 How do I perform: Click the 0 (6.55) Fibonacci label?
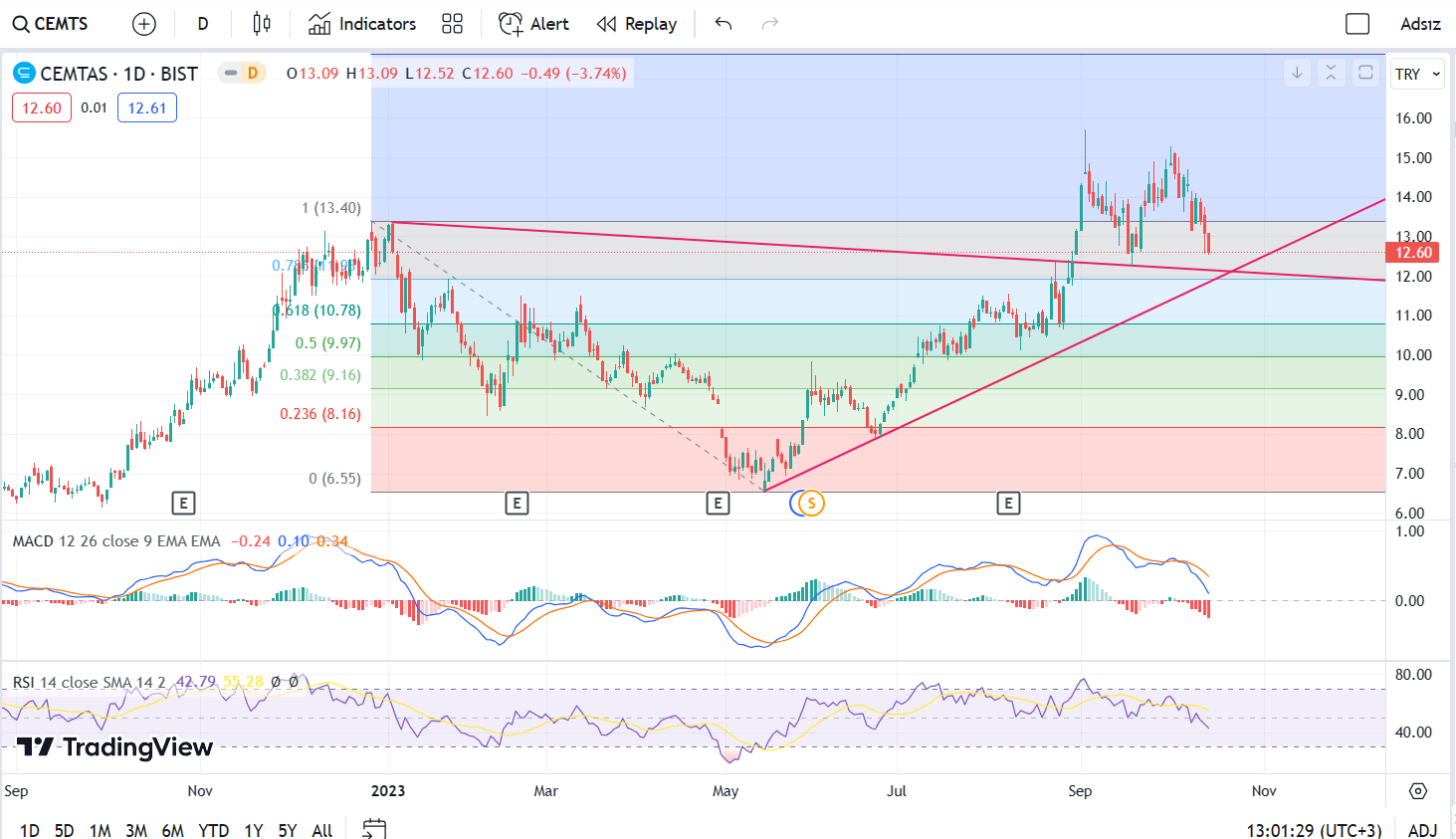(x=334, y=479)
